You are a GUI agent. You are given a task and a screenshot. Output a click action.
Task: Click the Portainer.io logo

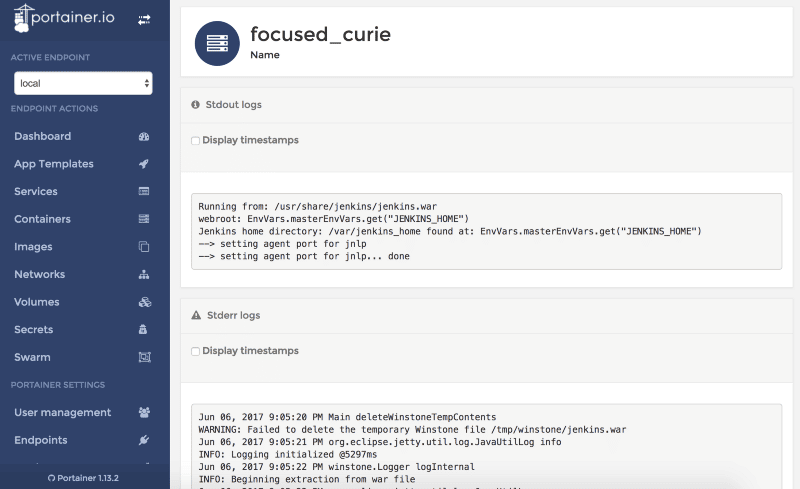coord(64,20)
